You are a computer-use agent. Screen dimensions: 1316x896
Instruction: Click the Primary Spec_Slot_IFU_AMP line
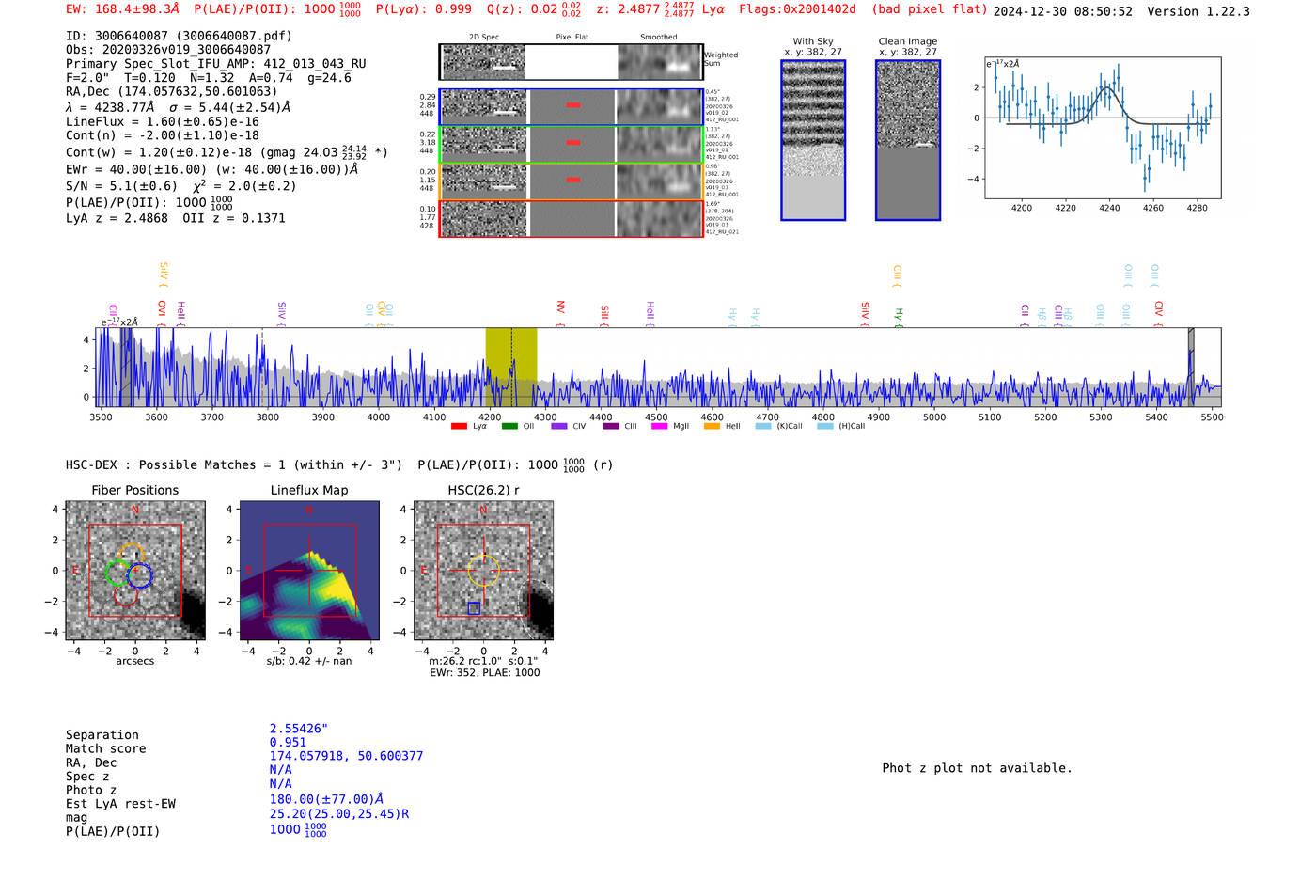click(216, 64)
